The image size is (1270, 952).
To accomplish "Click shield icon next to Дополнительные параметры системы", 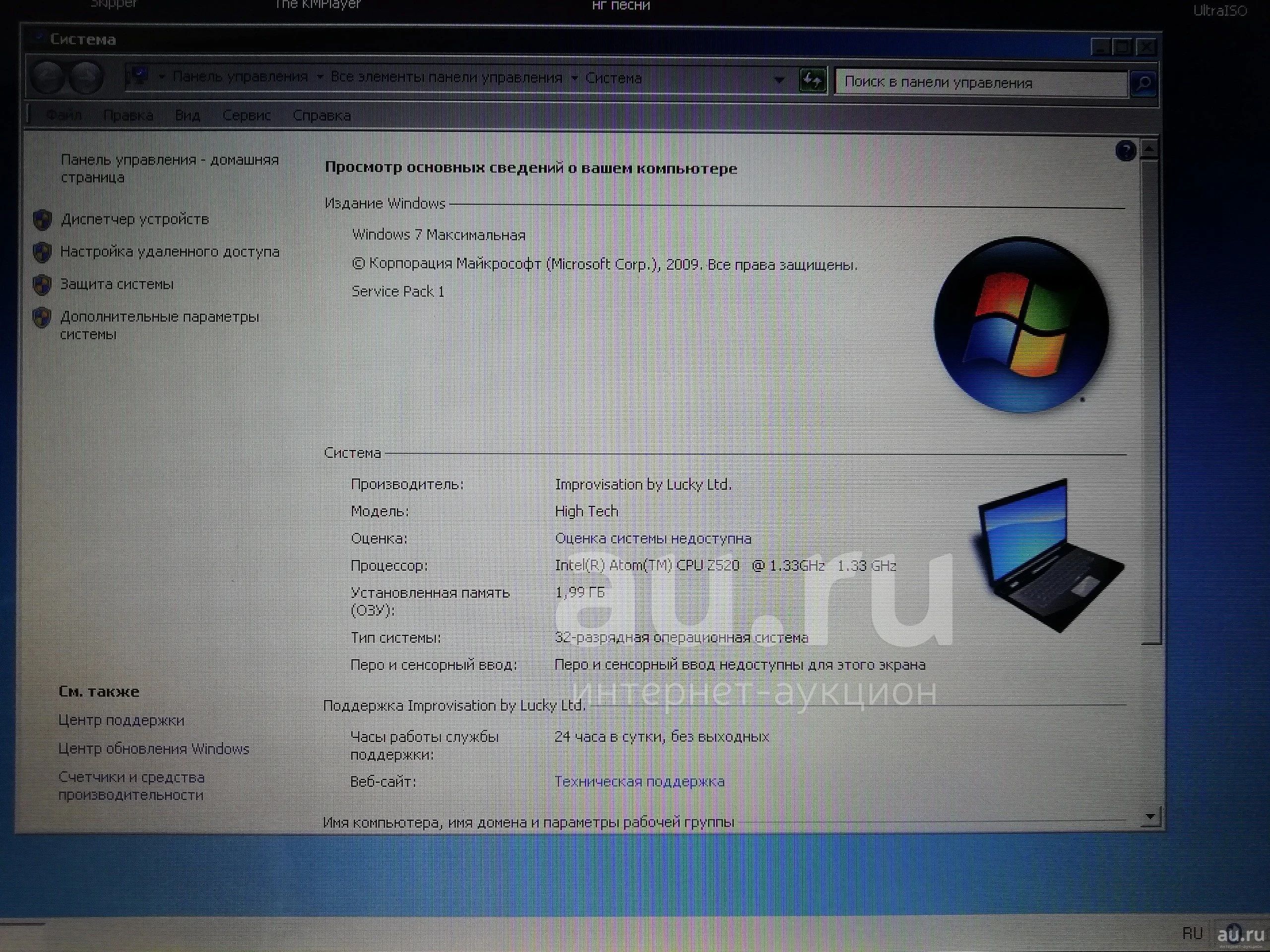I will [42, 317].
